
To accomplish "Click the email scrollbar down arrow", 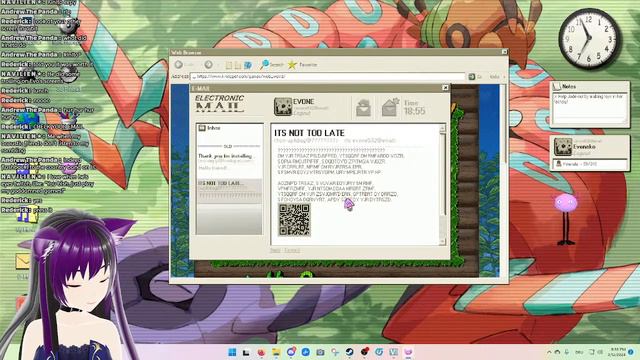I will (442, 242).
